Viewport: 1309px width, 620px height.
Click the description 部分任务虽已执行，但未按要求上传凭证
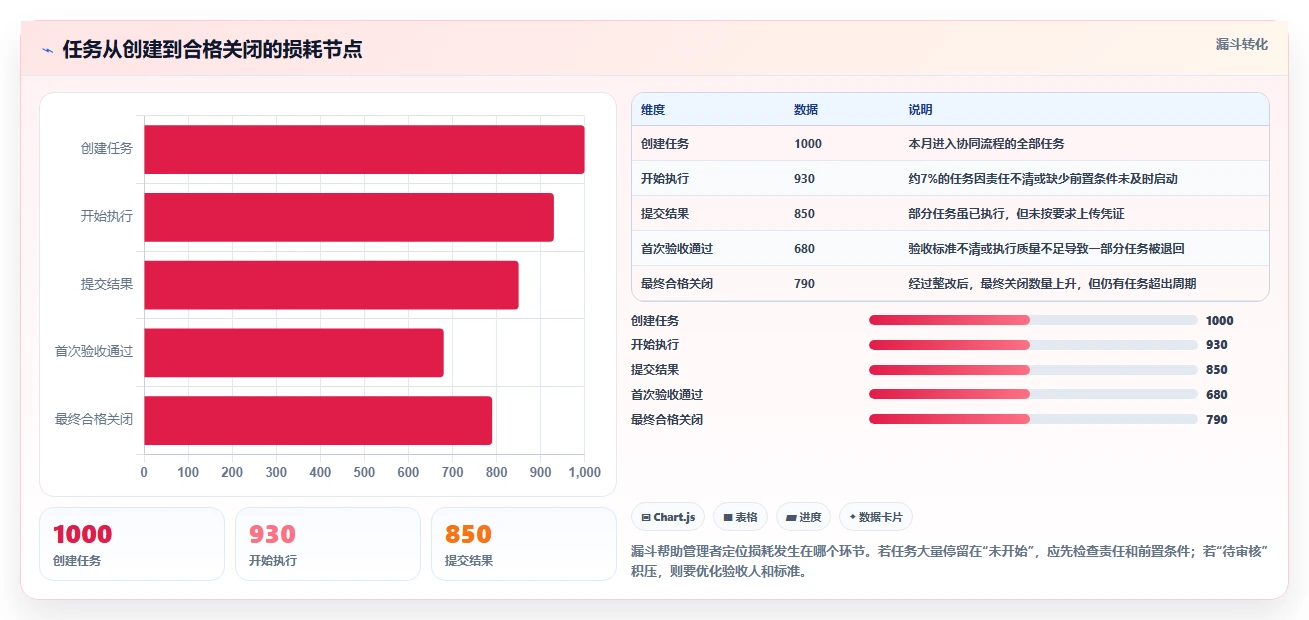pyautogui.click(x=1016, y=214)
